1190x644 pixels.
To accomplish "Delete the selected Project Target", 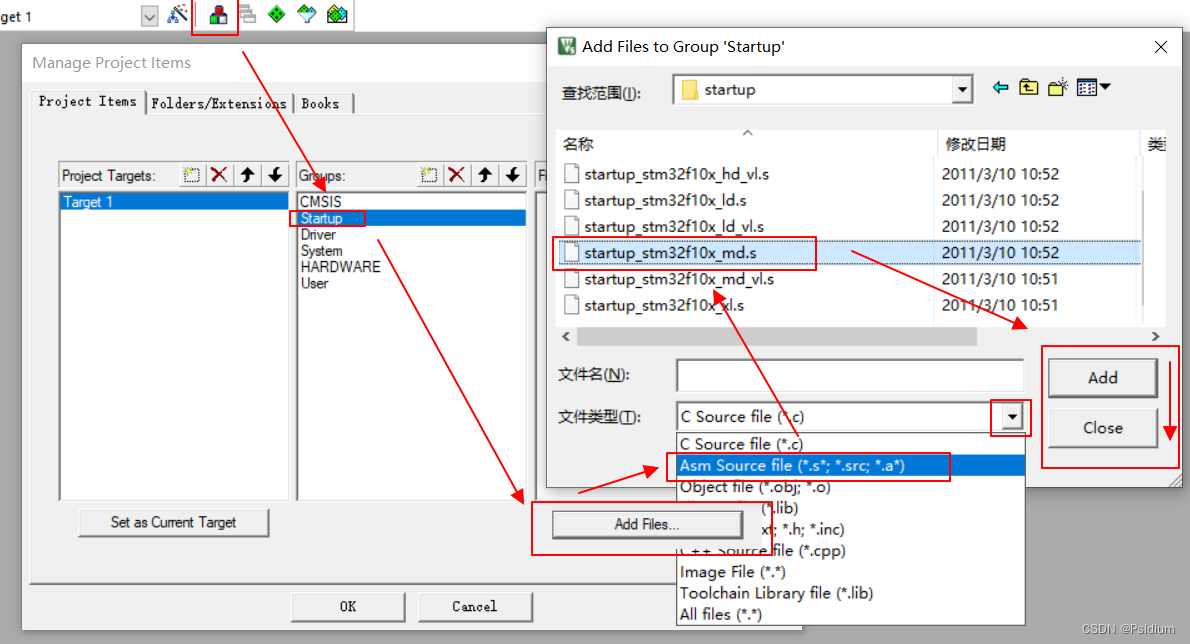I will pyautogui.click(x=219, y=175).
